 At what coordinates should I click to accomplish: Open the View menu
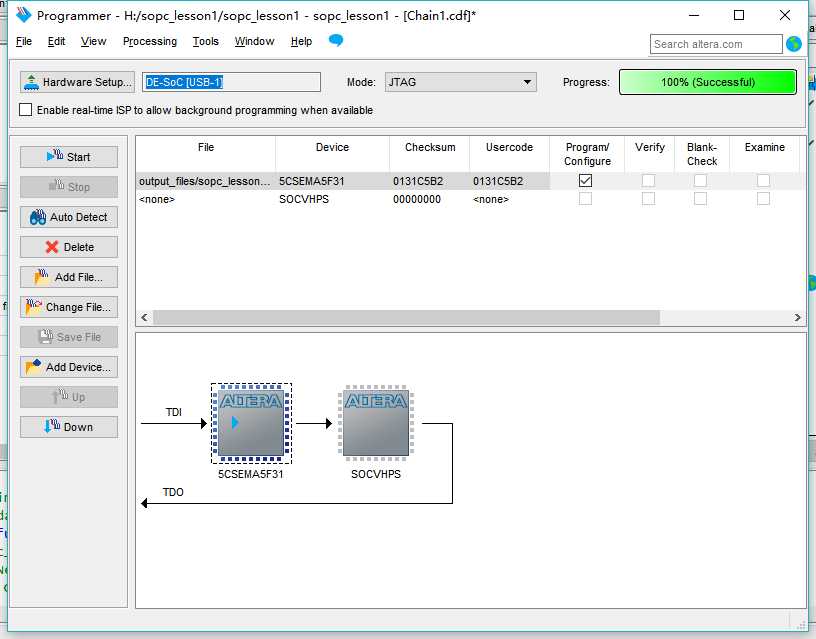pyautogui.click(x=93, y=41)
